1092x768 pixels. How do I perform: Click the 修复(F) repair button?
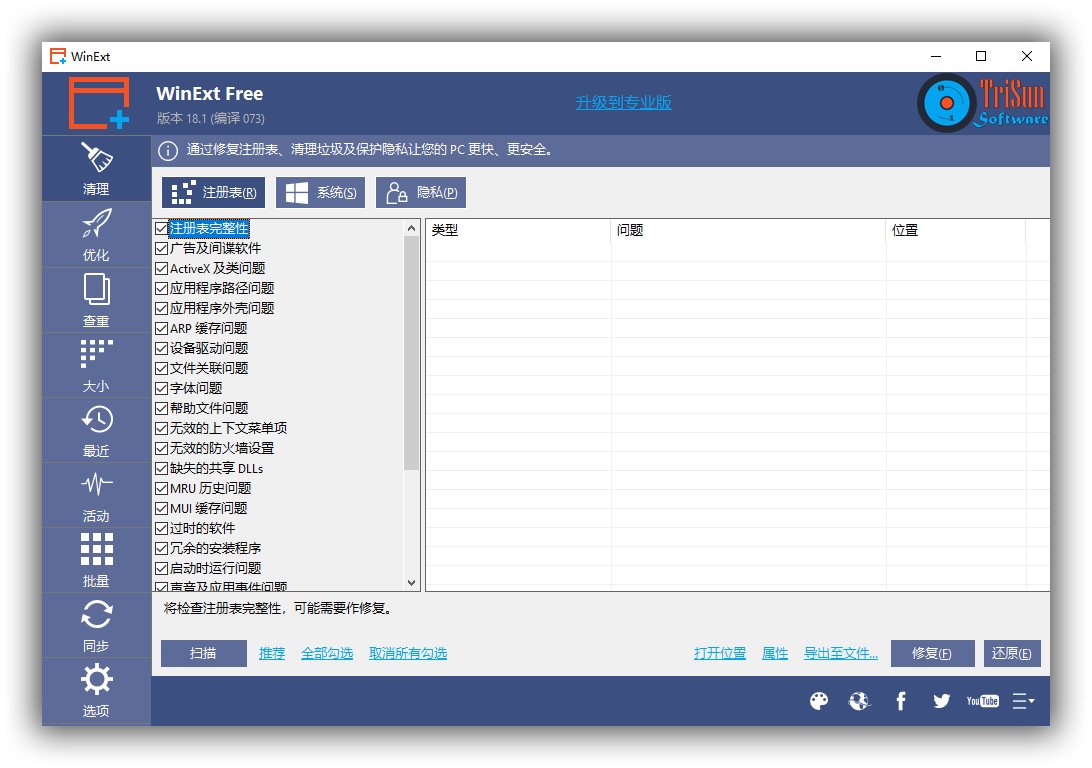click(933, 654)
